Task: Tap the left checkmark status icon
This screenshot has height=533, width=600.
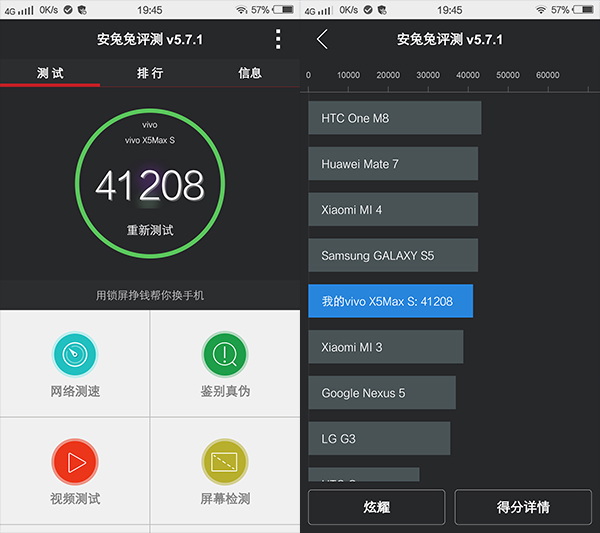Action: 68,10
